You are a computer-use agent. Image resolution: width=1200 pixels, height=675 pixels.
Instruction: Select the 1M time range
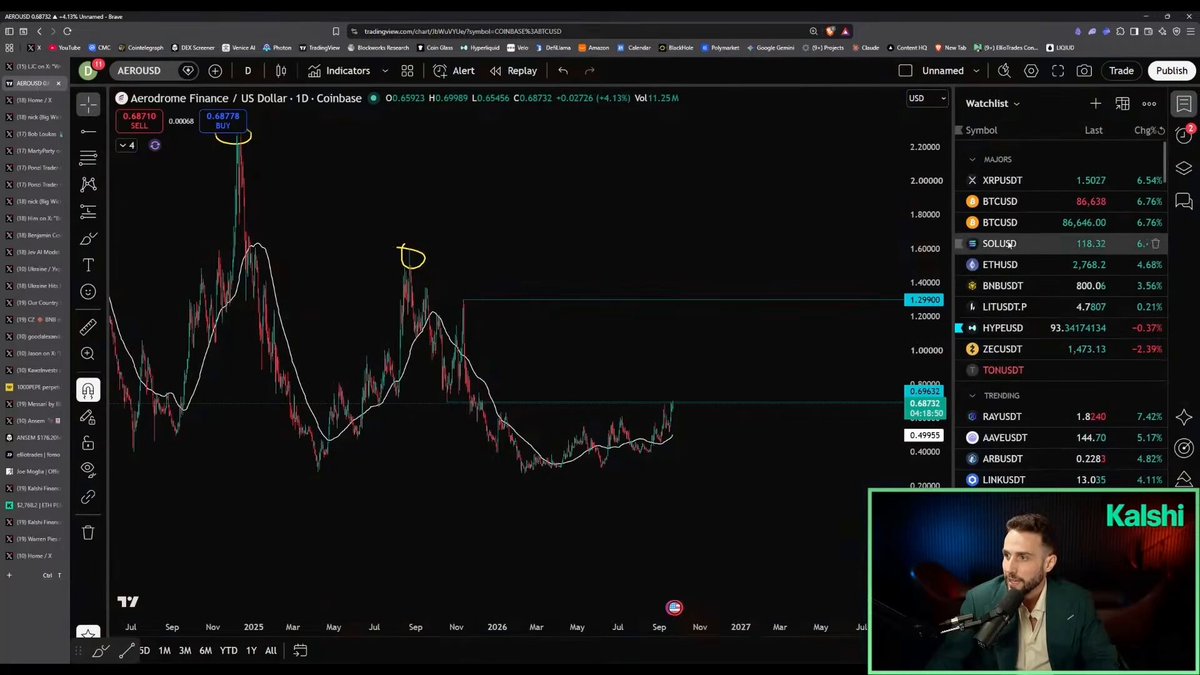[164, 651]
